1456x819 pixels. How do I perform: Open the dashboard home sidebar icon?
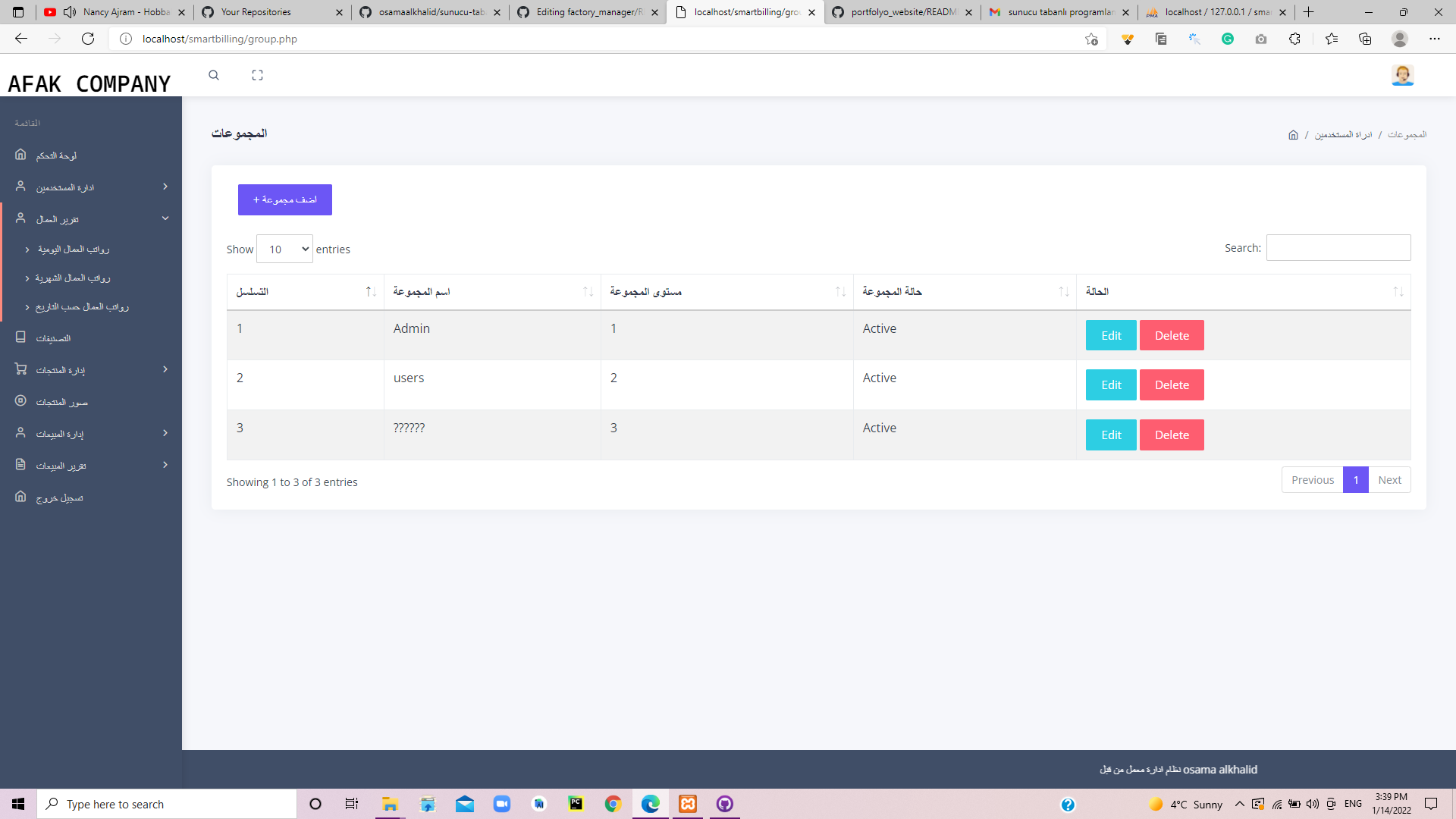click(20, 155)
